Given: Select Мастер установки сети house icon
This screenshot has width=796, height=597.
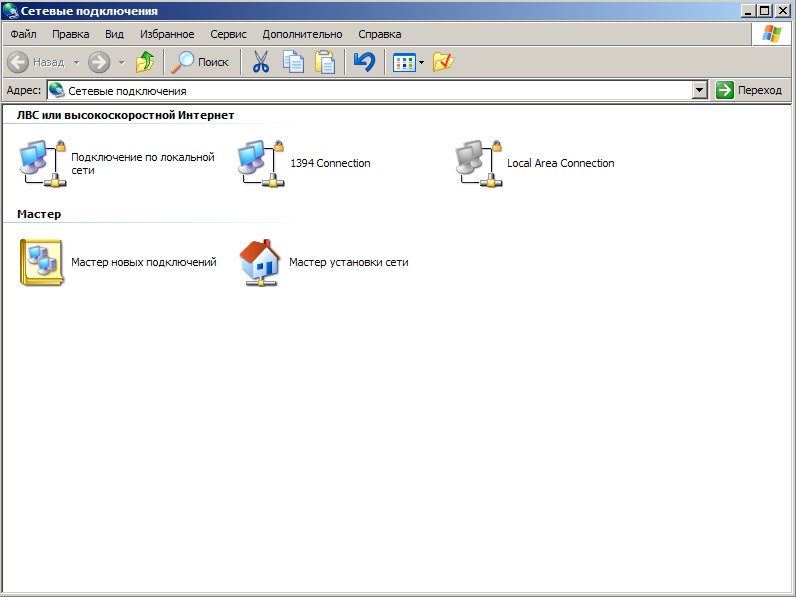Looking at the screenshot, I should tap(260, 262).
